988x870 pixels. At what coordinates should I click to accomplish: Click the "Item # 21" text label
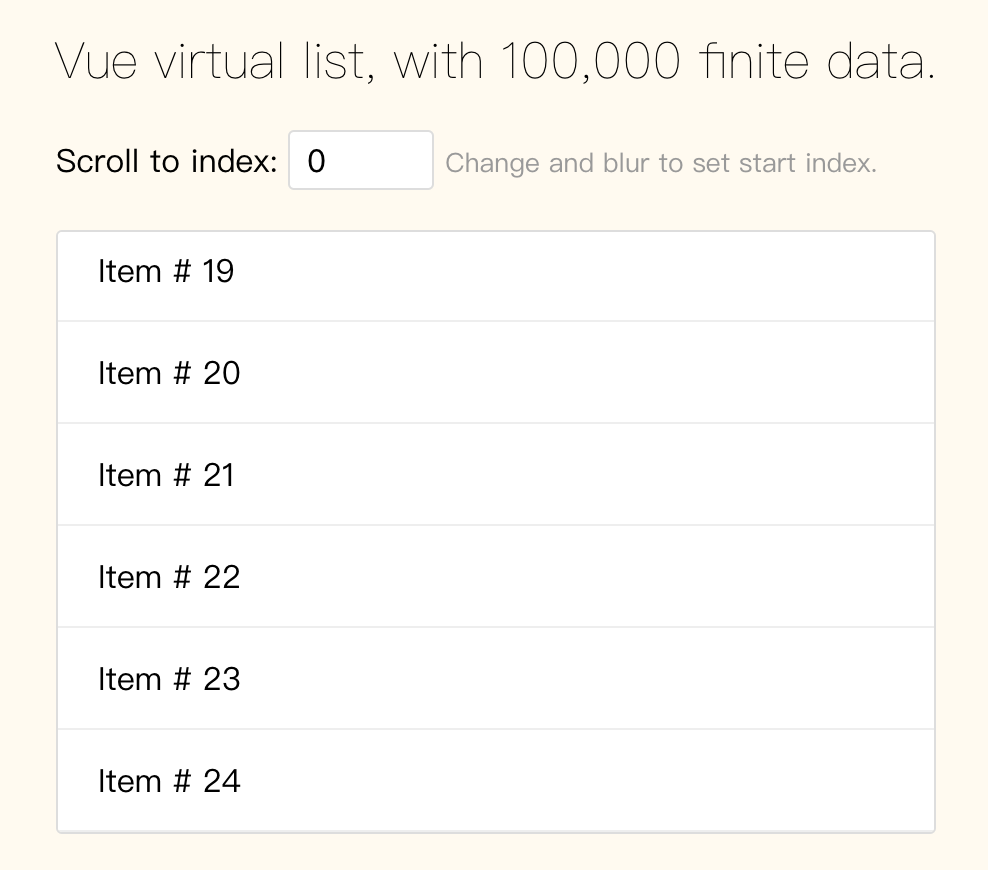click(166, 475)
